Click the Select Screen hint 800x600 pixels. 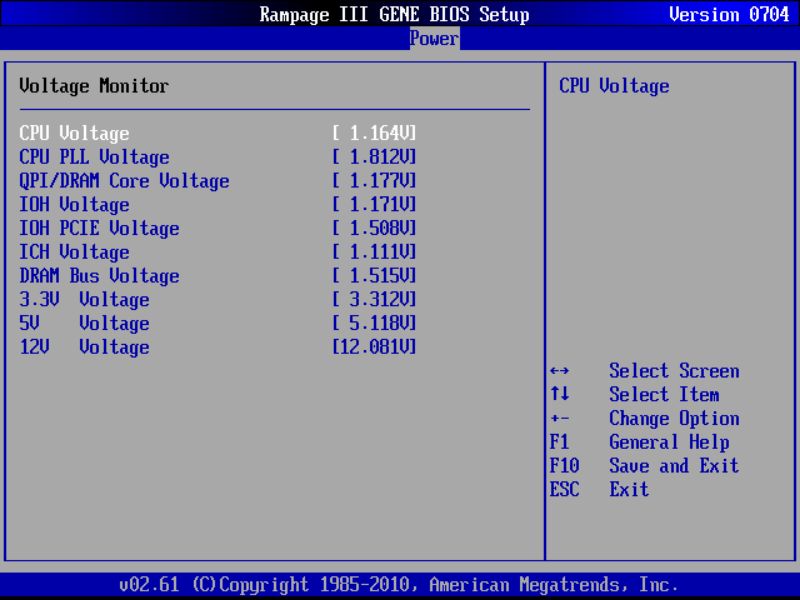pyautogui.click(x=674, y=371)
